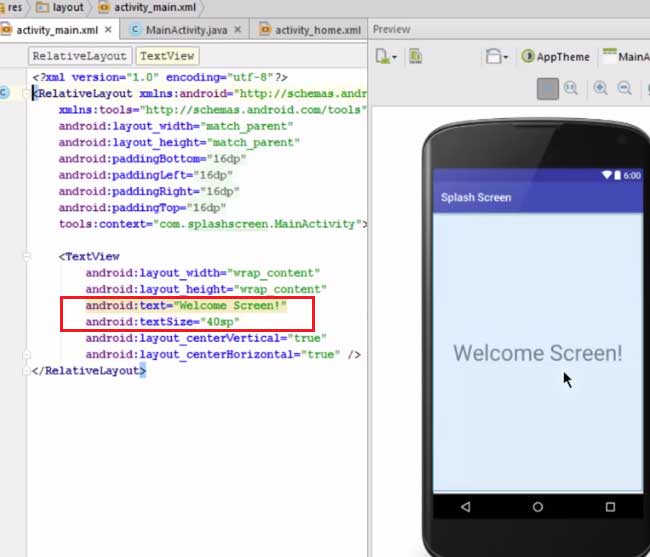The width and height of the screenshot is (650, 557).
Task: Open the AppTheme theme selector
Action: [555, 57]
